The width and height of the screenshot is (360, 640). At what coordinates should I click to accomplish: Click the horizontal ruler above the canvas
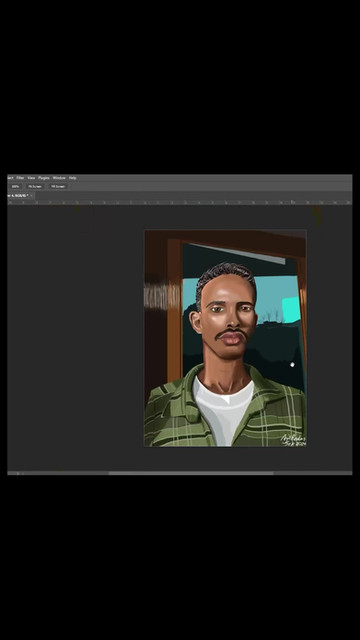click(180, 202)
